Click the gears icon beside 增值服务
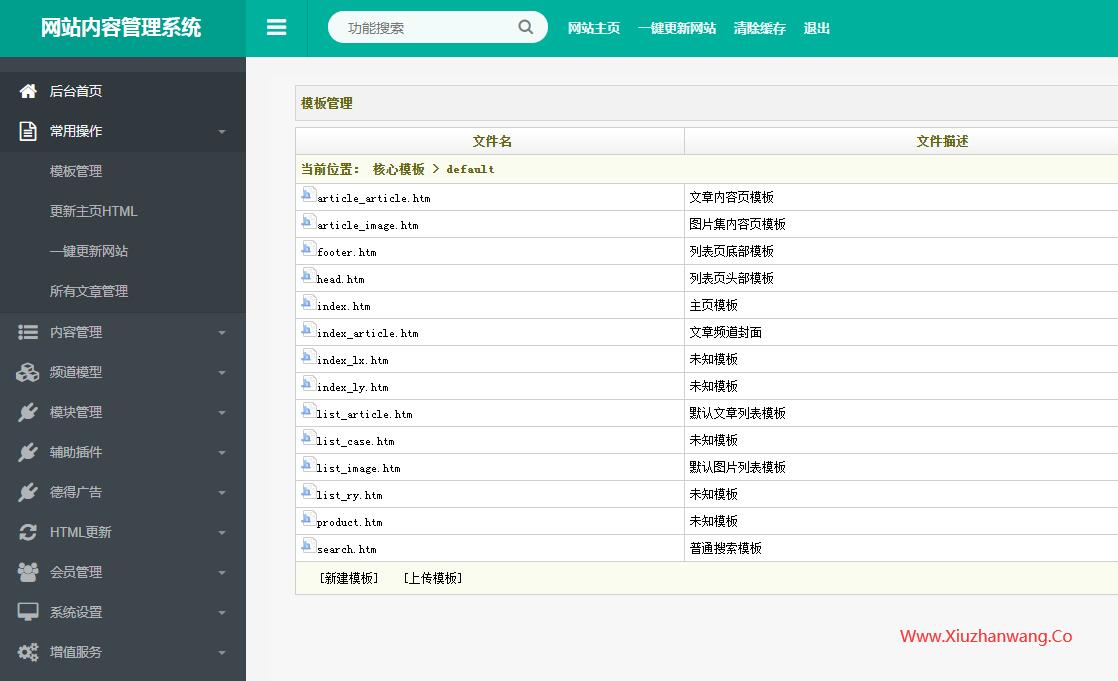1118x681 pixels. [27, 651]
